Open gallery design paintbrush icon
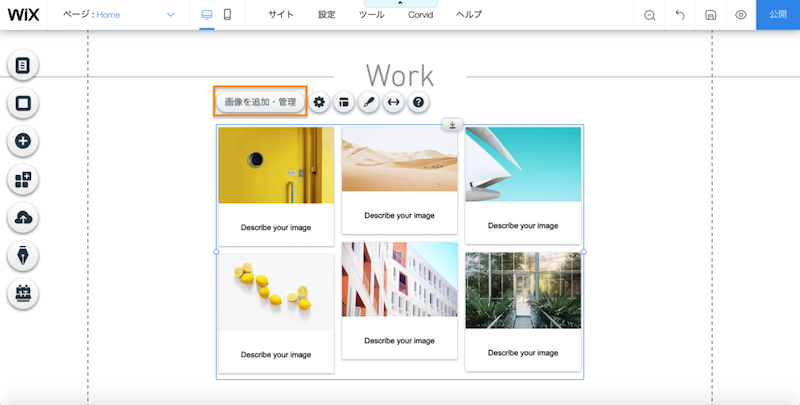800x405 pixels. click(369, 103)
